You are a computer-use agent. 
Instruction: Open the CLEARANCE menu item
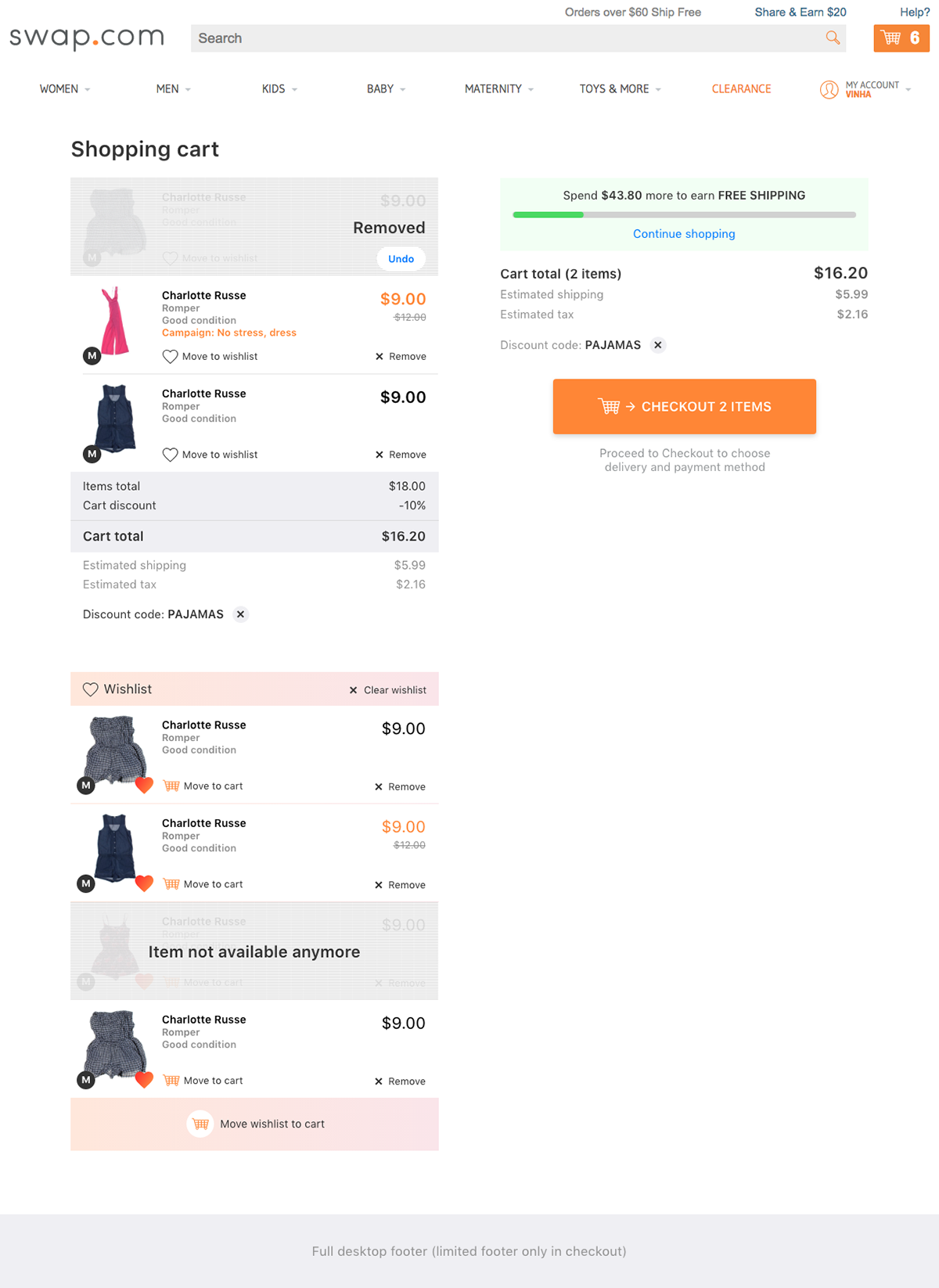coord(741,89)
